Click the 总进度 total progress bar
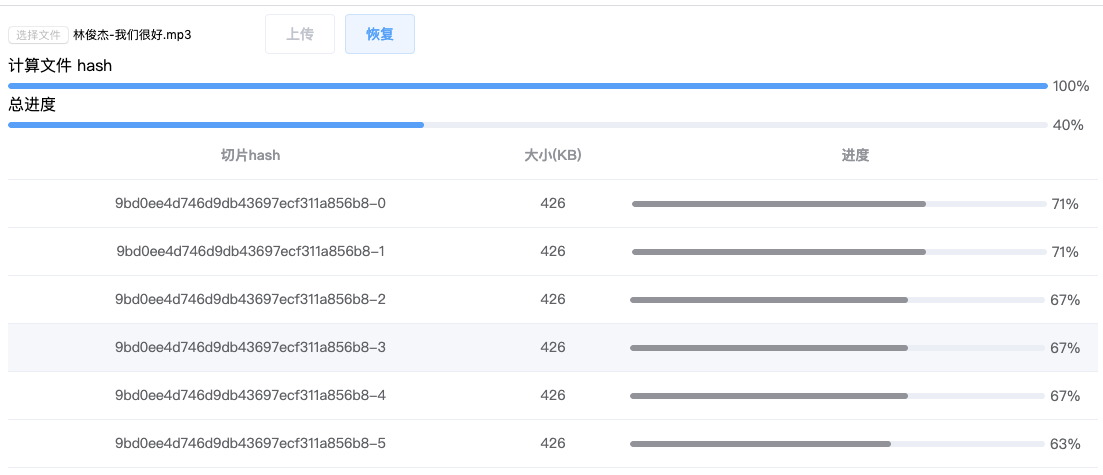Viewport: 1103px width, 475px height. pyautogui.click(x=527, y=125)
